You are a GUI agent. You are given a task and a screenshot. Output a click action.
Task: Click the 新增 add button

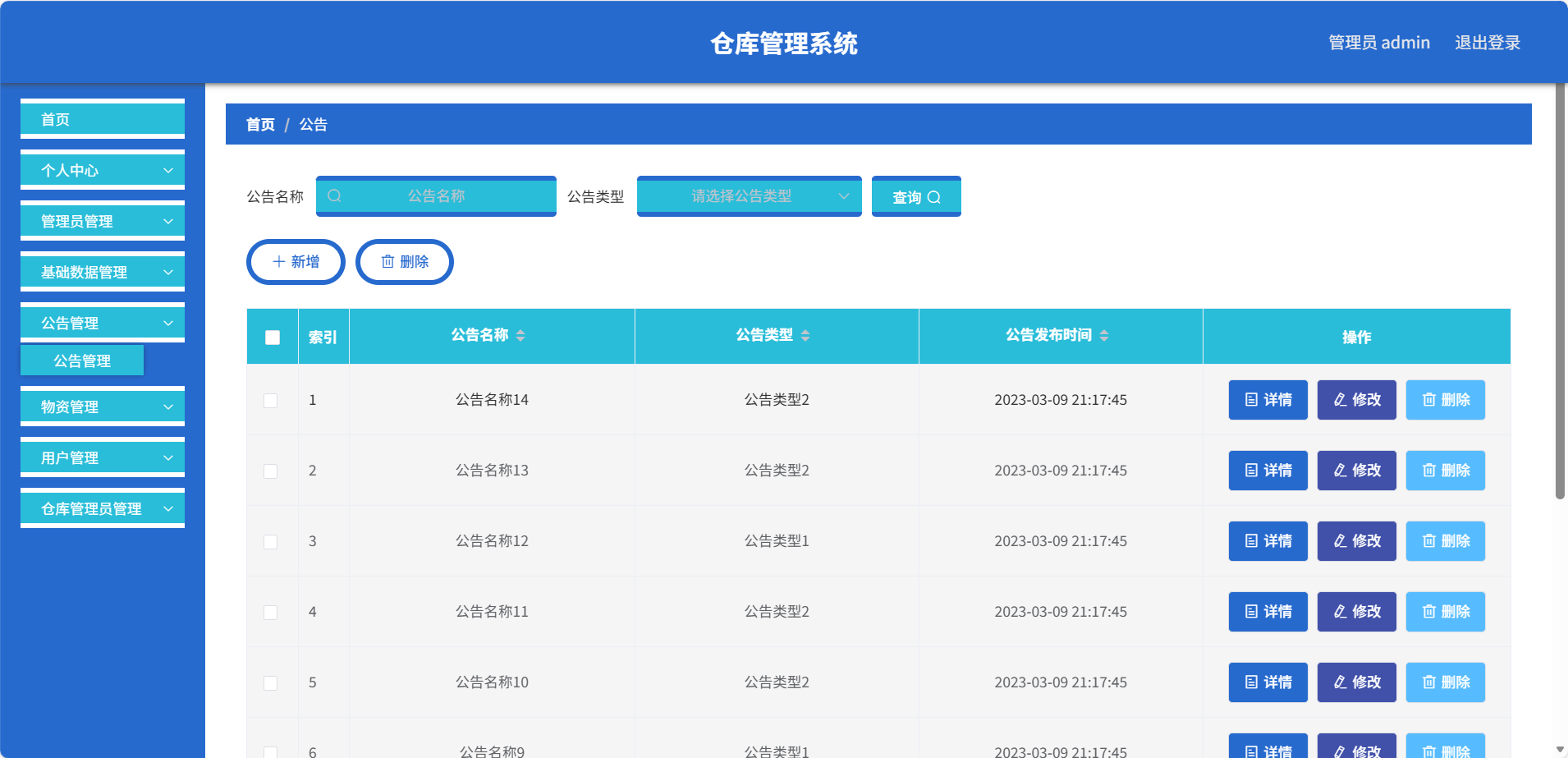(x=296, y=261)
